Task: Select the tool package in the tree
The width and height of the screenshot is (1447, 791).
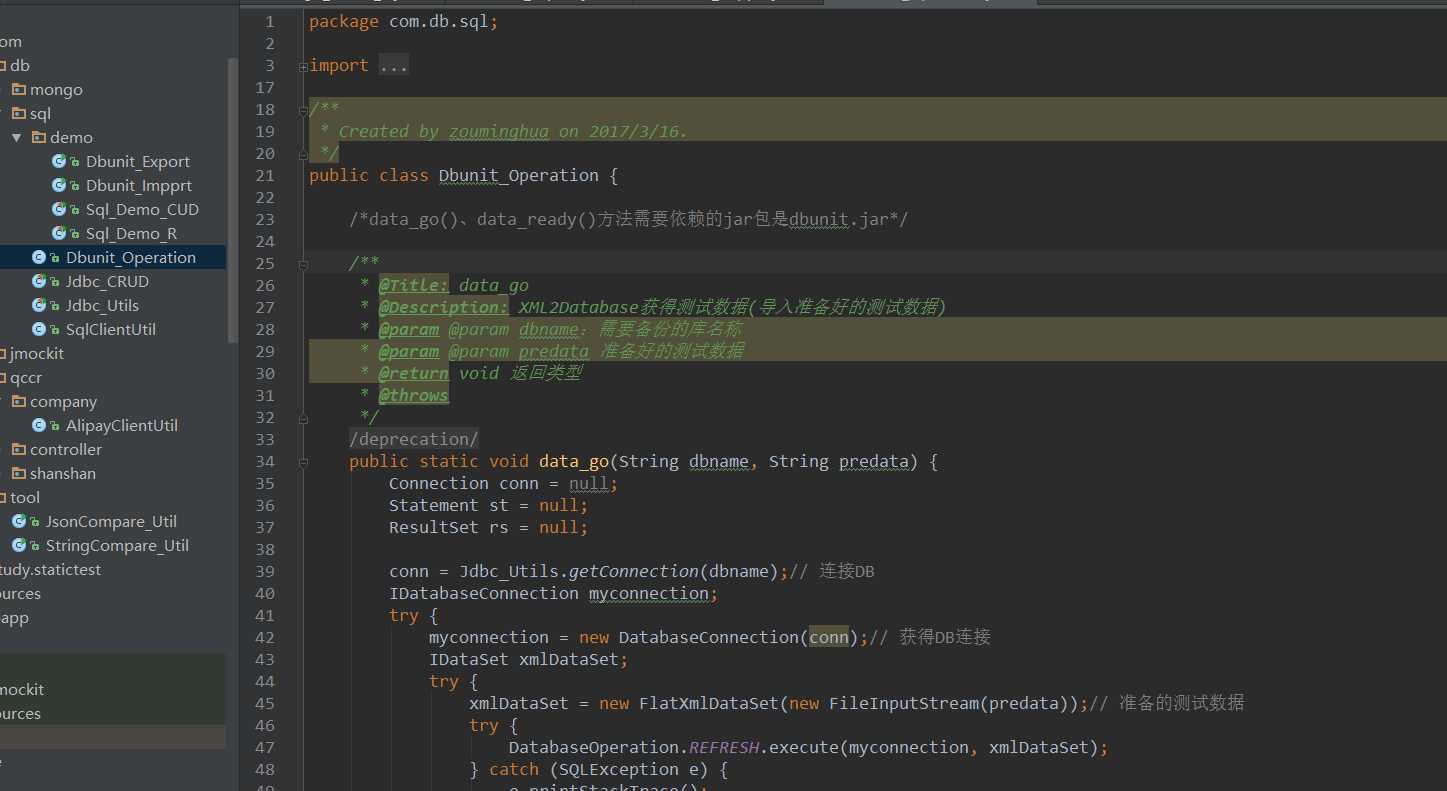Action: pyautogui.click(x=25, y=497)
